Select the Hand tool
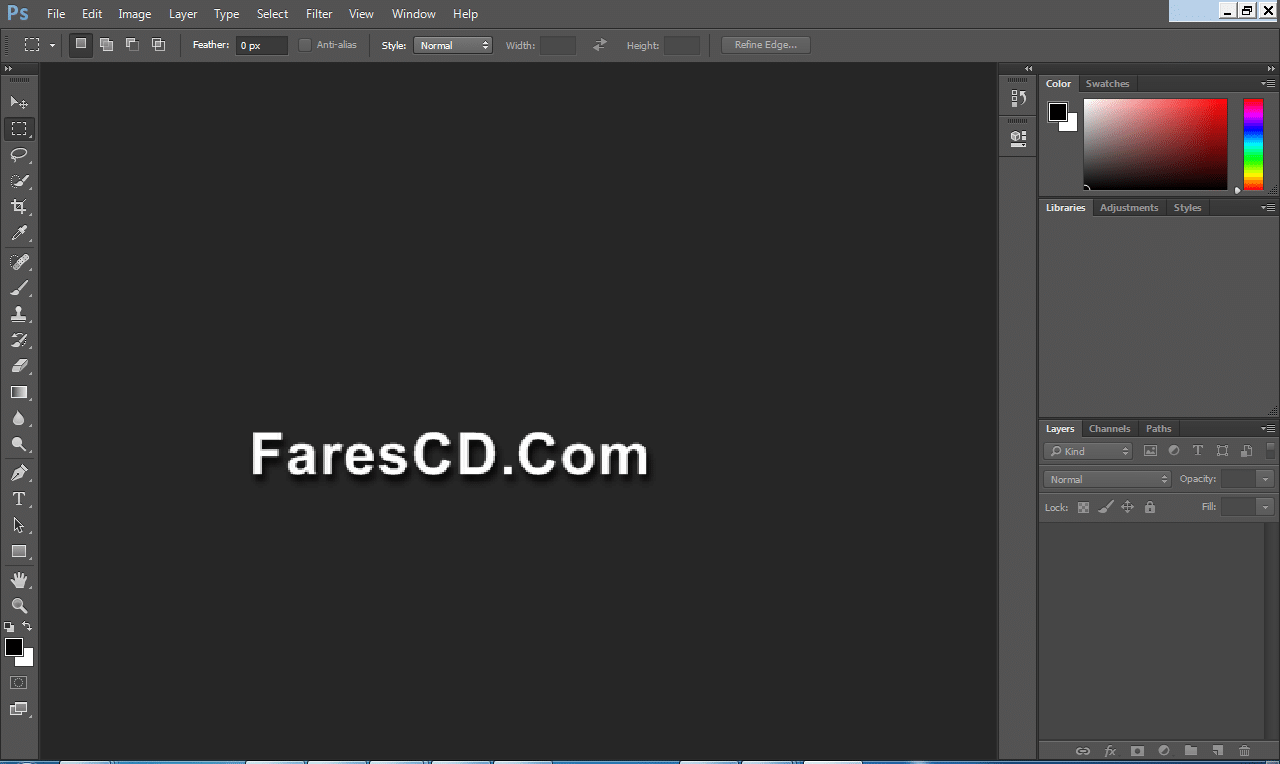Screen dimensions: 1280x764 (x=19, y=580)
